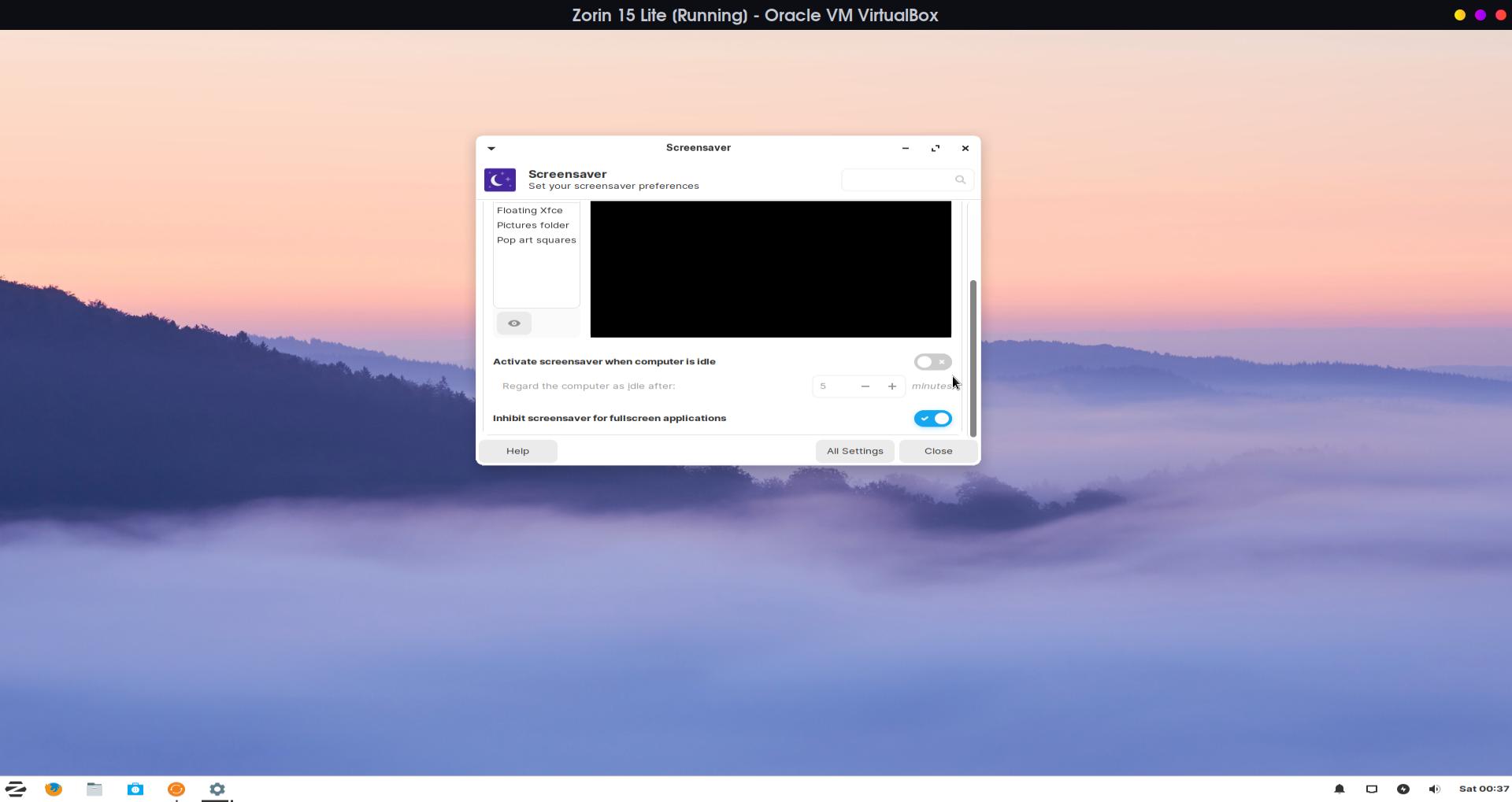Open the volume control icon
The width and height of the screenshot is (1512, 802).
pos(1434,789)
